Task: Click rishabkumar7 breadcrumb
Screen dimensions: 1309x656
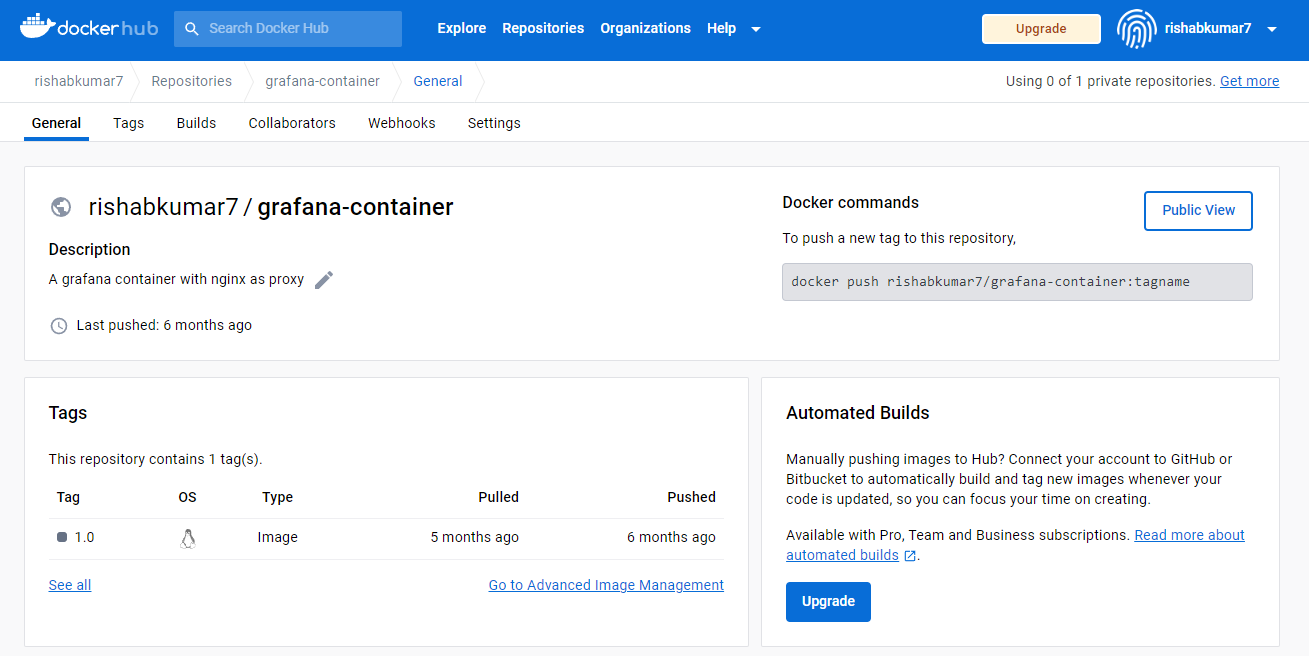Action: tap(79, 81)
